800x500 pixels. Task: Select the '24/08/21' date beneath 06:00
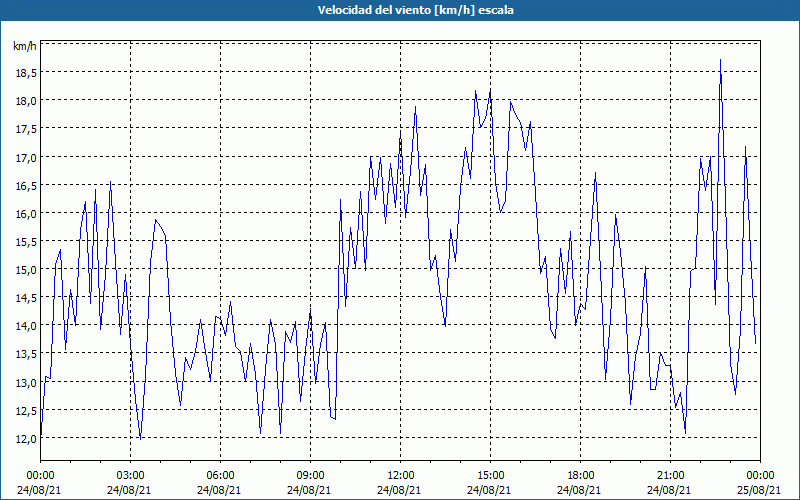(219, 490)
